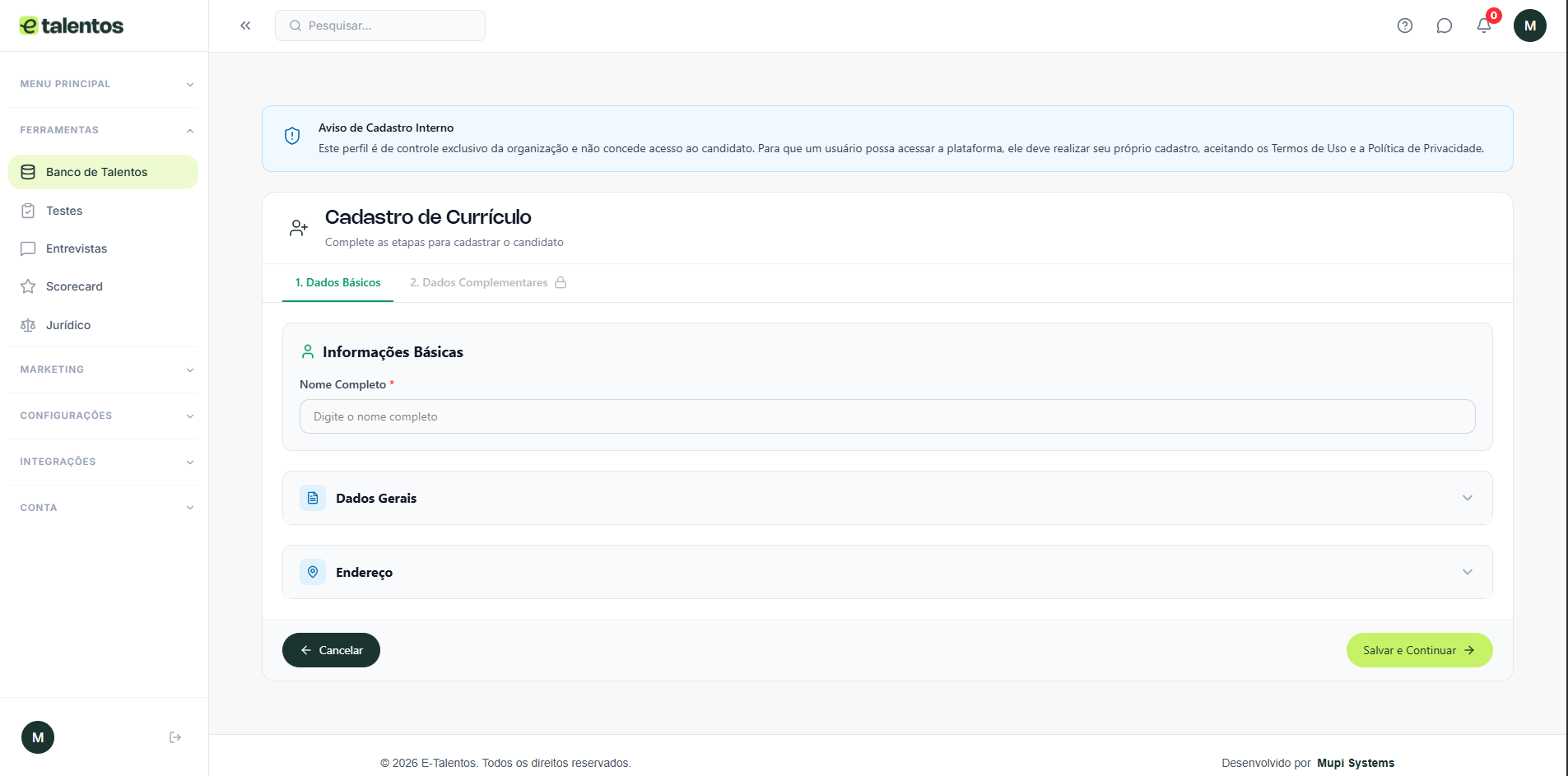Image resolution: width=1568 pixels, height=776 pixels.
Task: Expand the Endereço section
Action: pyautogui.click(x=886, y=572)
